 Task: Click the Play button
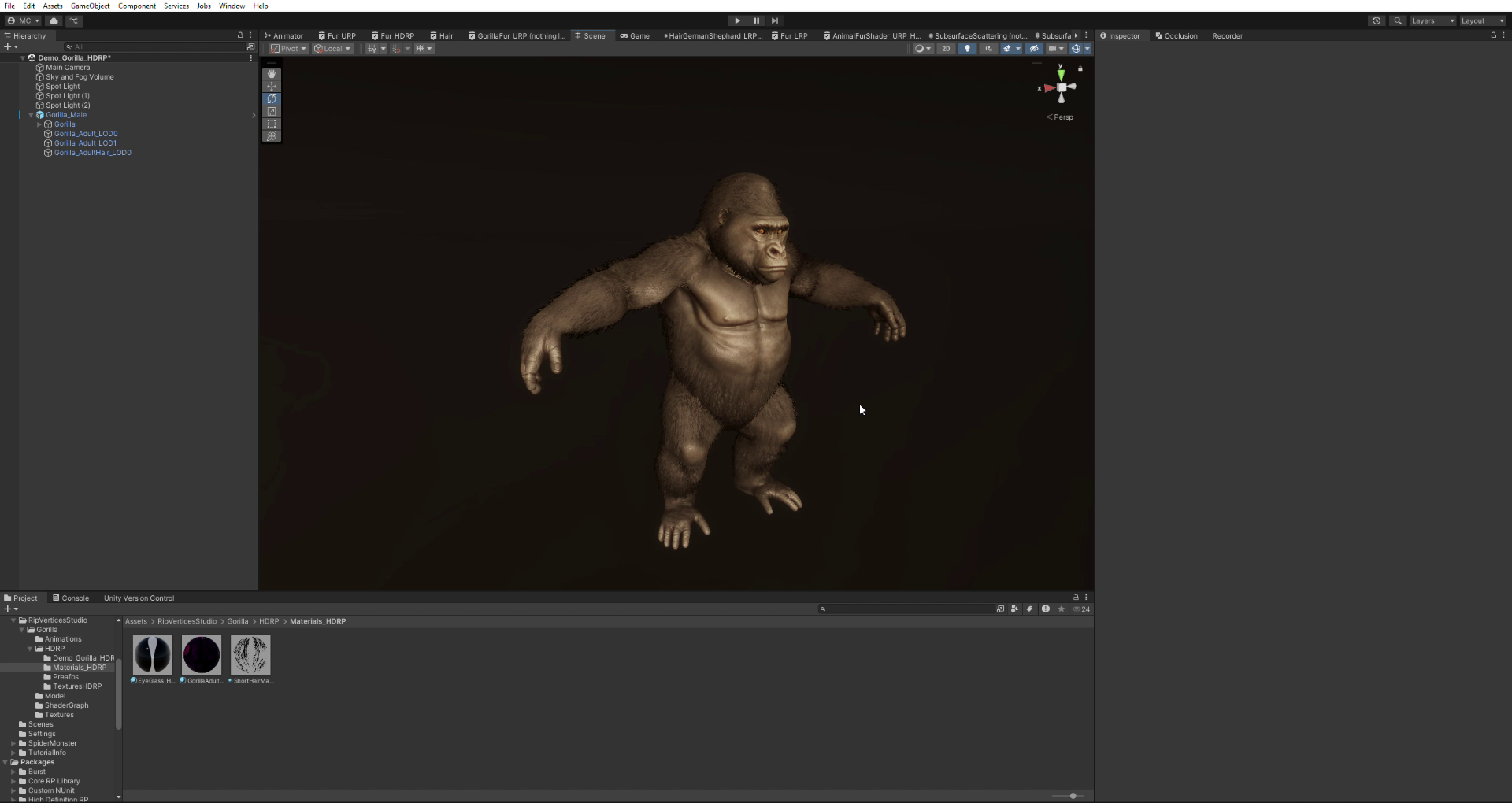coord(737,21)
